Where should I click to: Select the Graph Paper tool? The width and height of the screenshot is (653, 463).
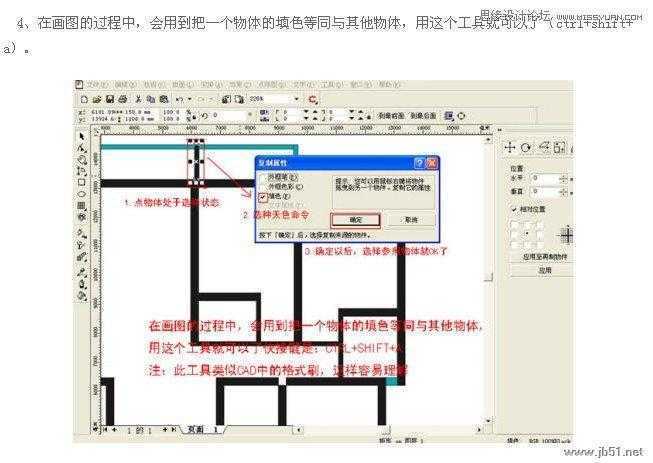point(82,206)
